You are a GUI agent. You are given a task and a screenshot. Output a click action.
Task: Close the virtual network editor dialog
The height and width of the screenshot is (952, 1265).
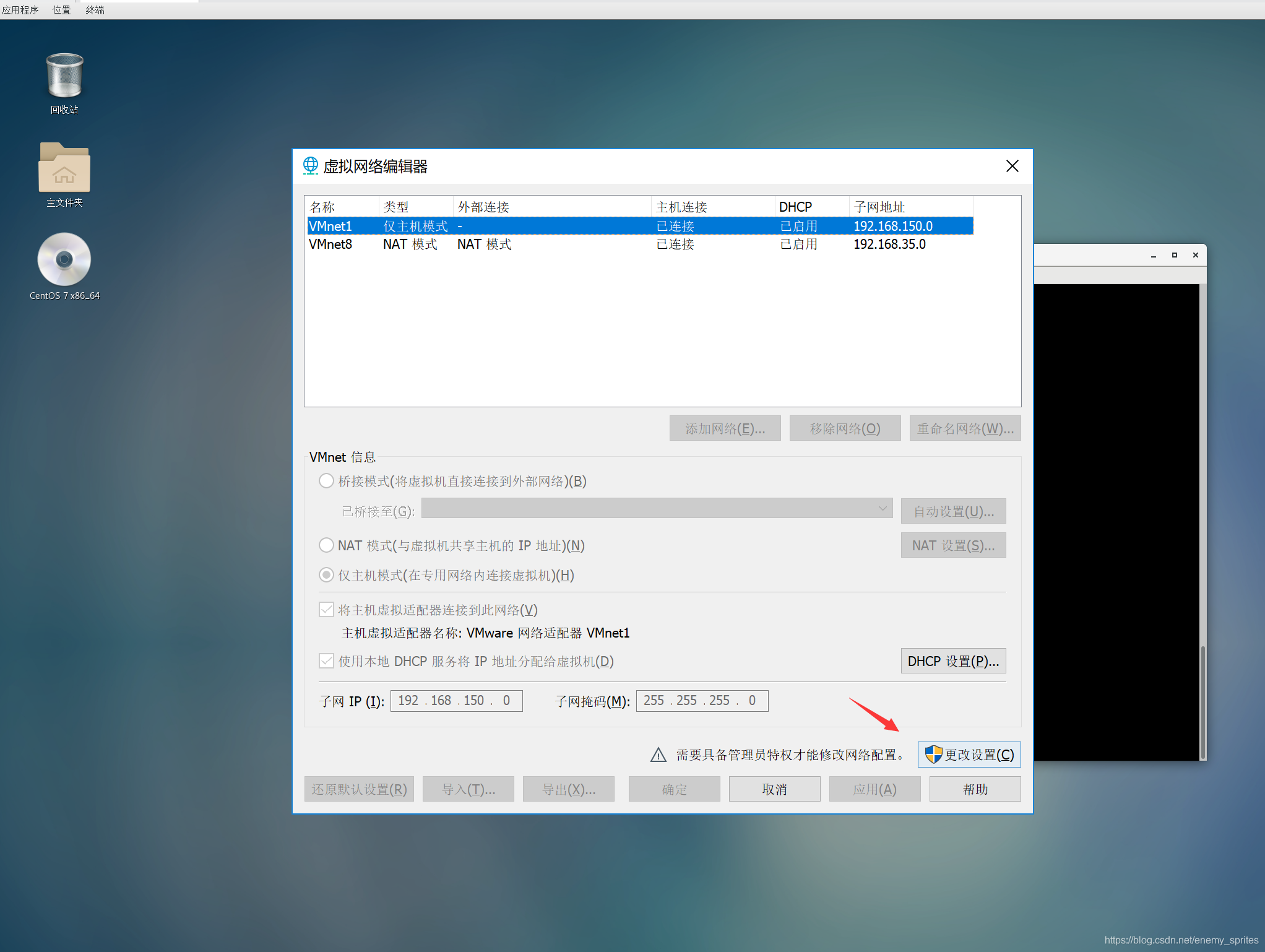[1012, 166]
